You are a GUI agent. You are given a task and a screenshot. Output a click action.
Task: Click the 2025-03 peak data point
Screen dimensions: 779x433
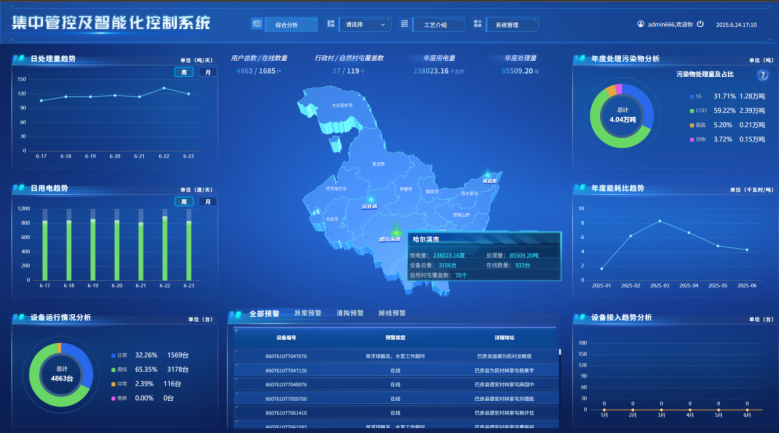point(660,222)
